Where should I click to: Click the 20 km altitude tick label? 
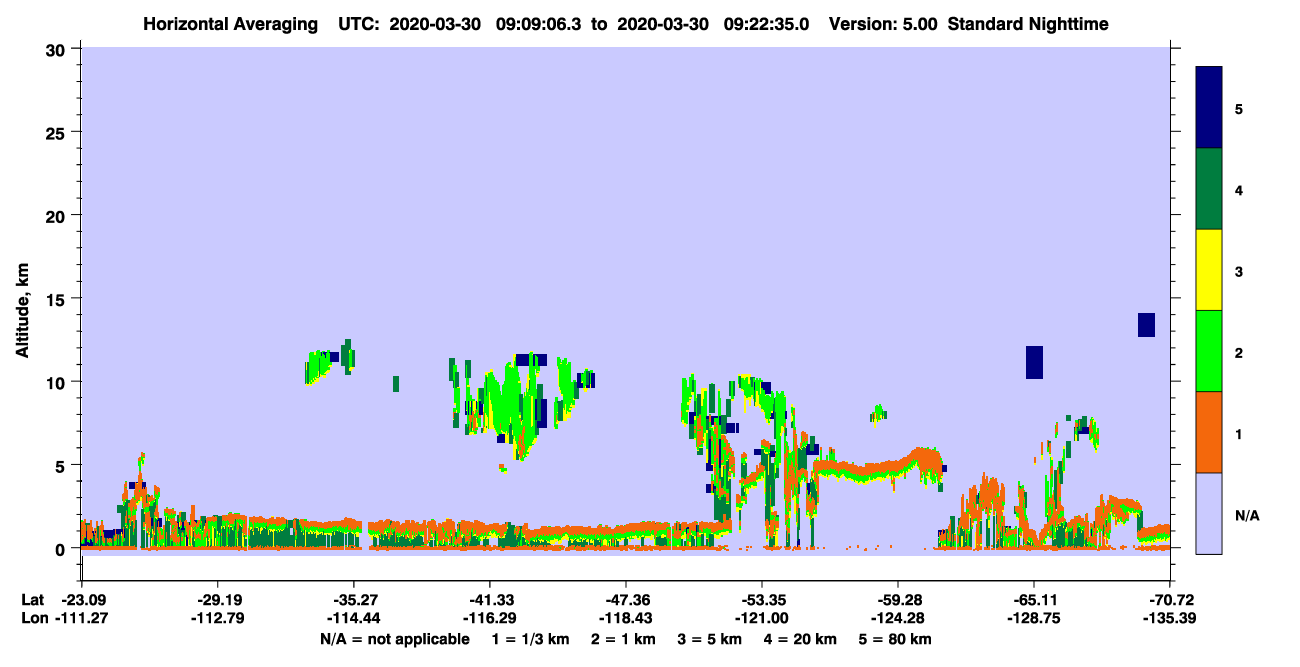click(58, 215)
